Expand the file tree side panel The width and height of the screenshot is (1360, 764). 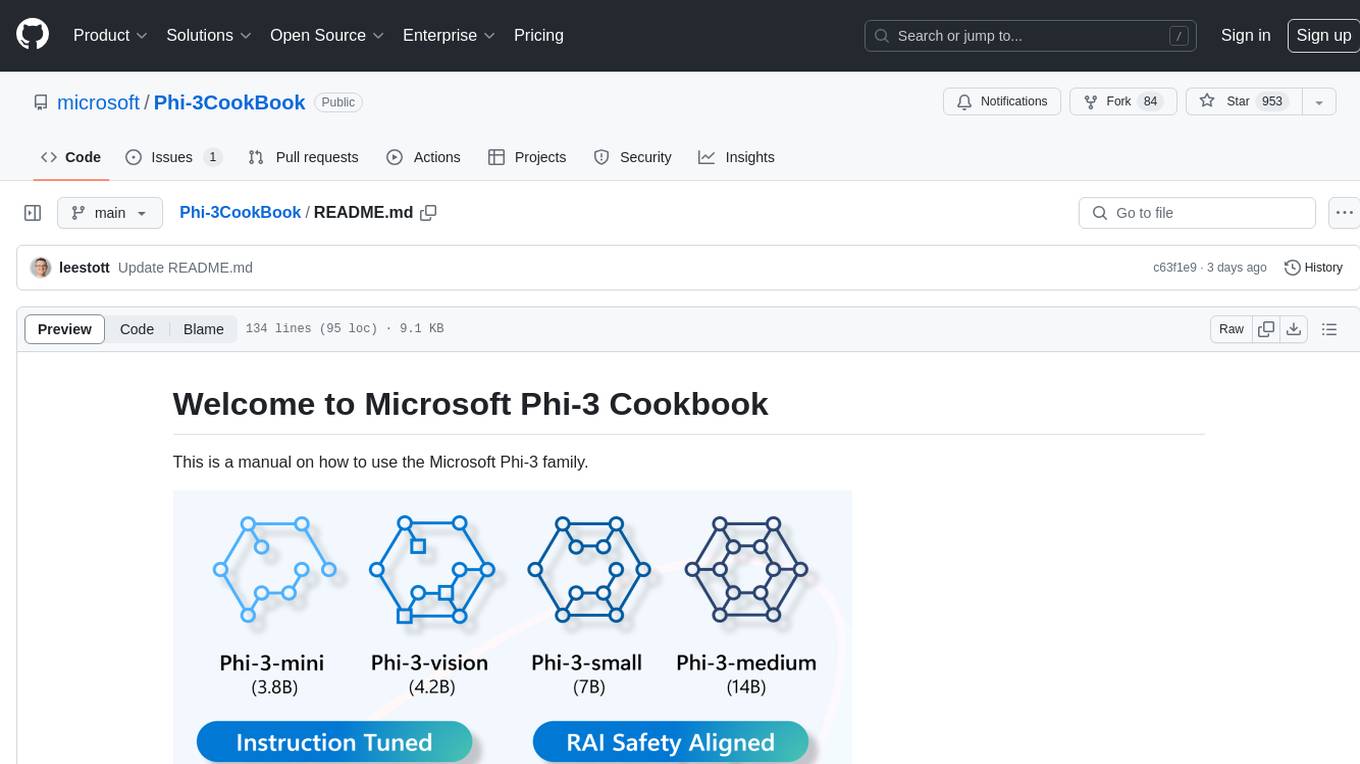(x=32, y=213)
